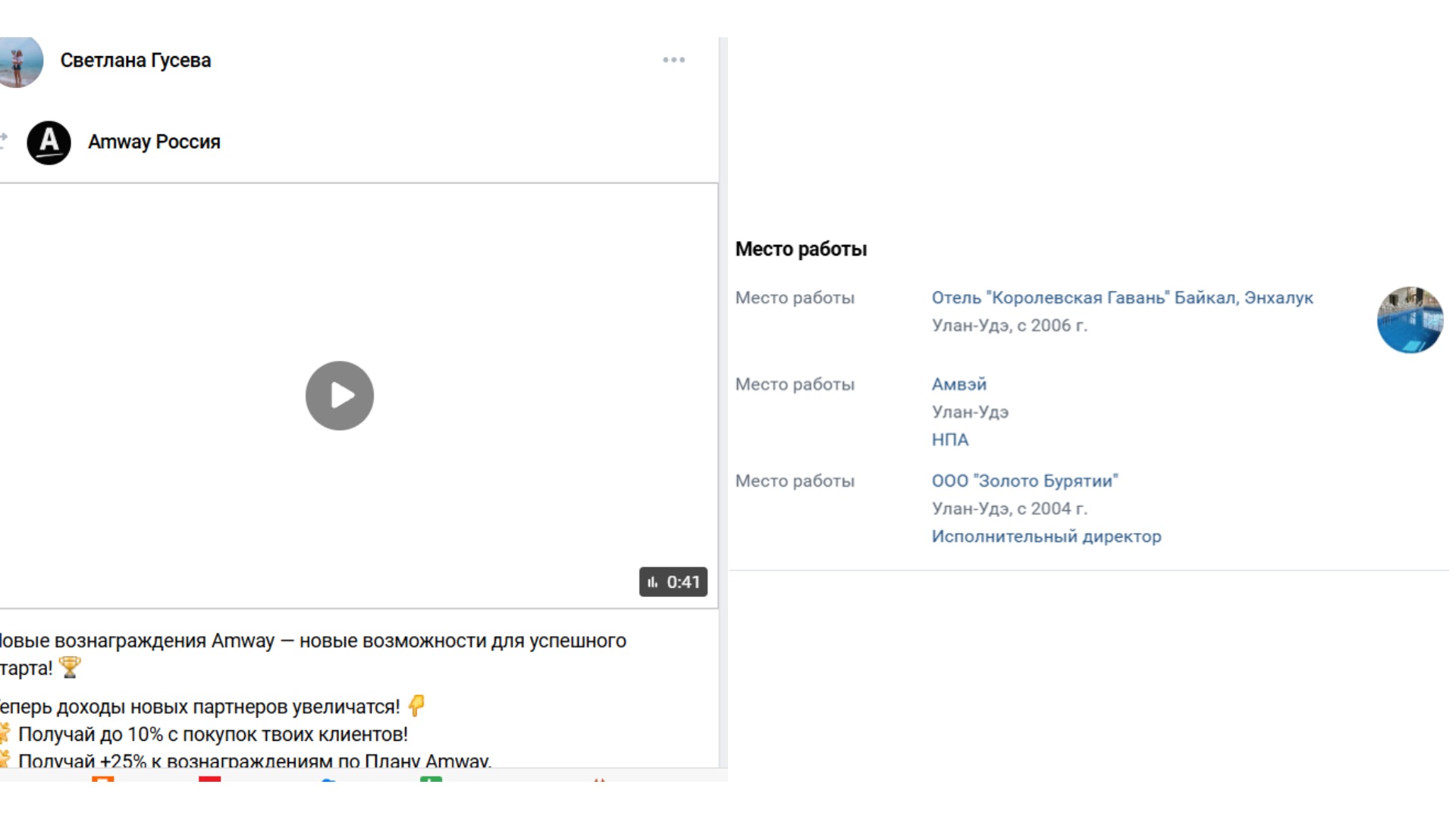Screen dimensions: 1456x819
Task: Select the line "Получай до 10% с покупок твоих клиентов!"
Action: coord(213,734)
